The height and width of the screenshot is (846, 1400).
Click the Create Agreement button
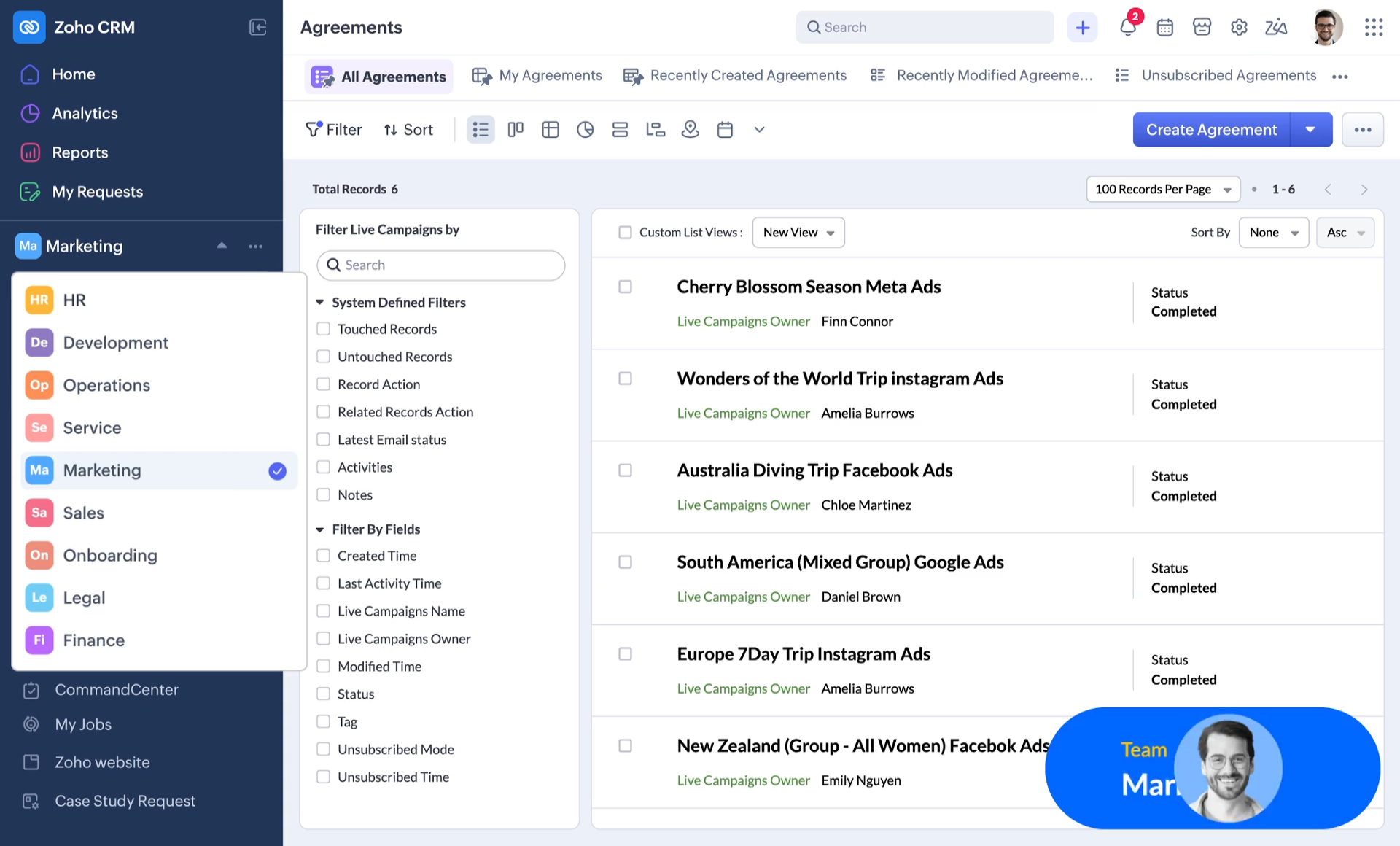click(x=1210, y=130)
